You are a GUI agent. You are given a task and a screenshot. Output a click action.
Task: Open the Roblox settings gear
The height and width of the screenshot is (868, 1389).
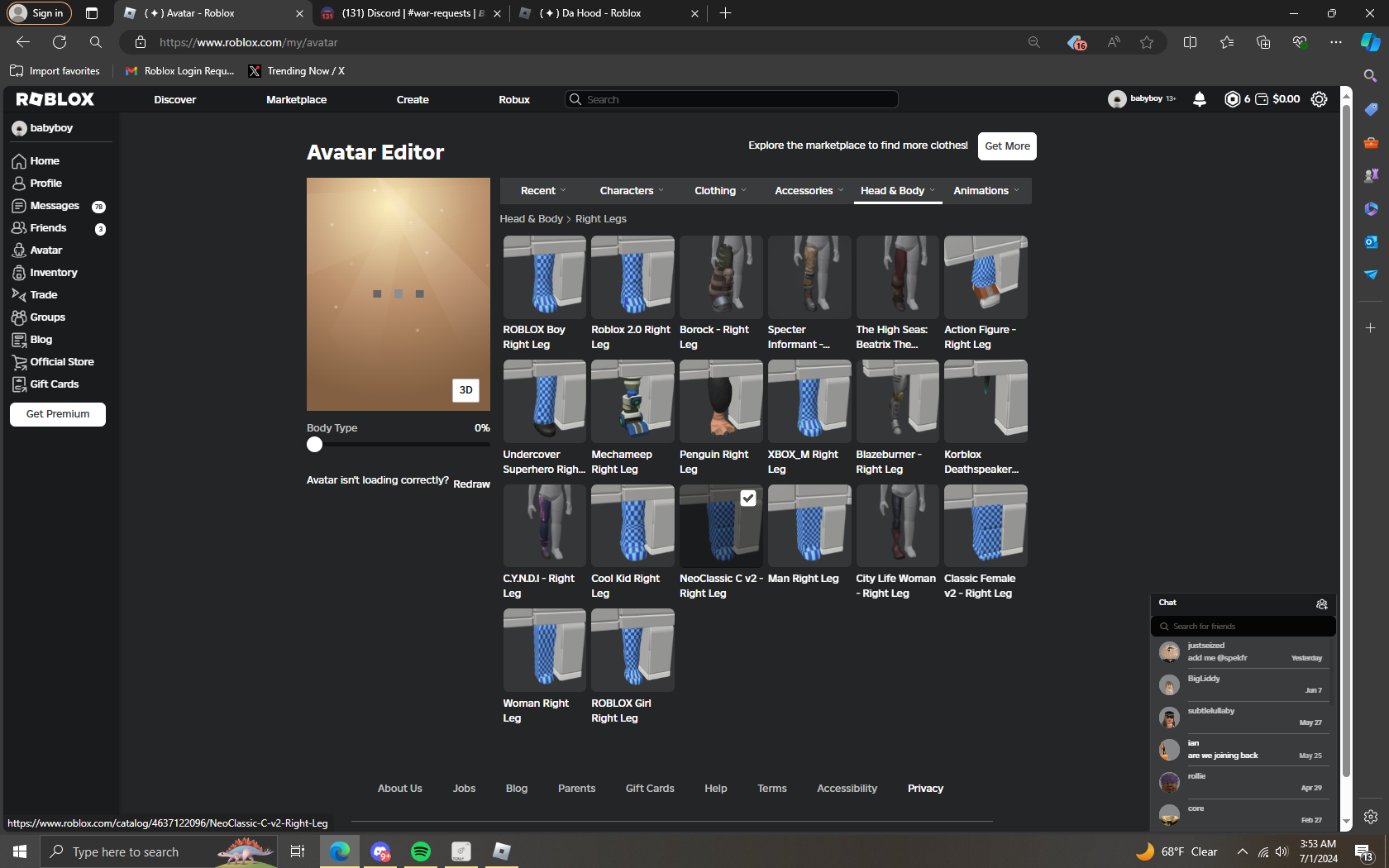(1320, 99)
